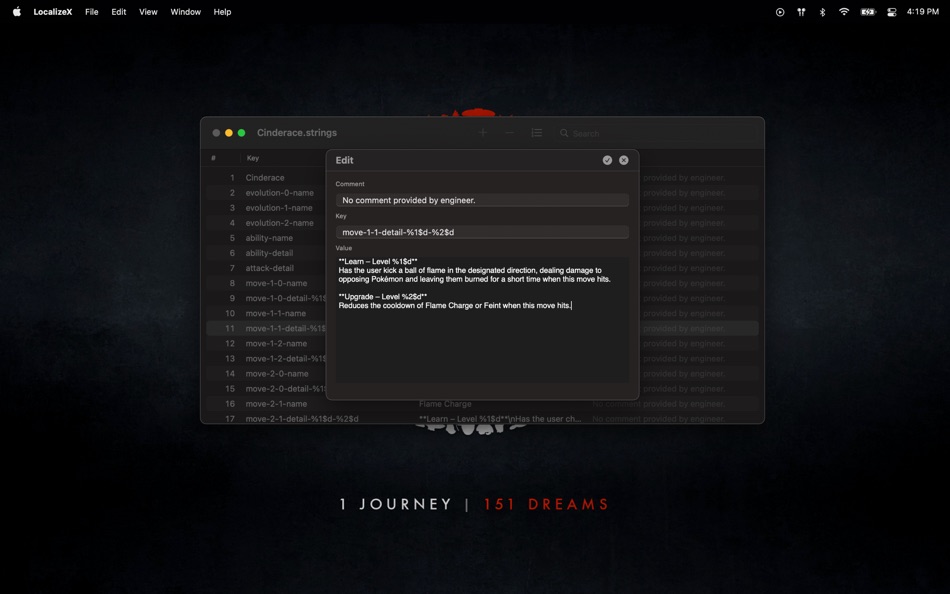Select the move-1-1-name row
Viewport: 950px width, 594px height.
point(482,313)
